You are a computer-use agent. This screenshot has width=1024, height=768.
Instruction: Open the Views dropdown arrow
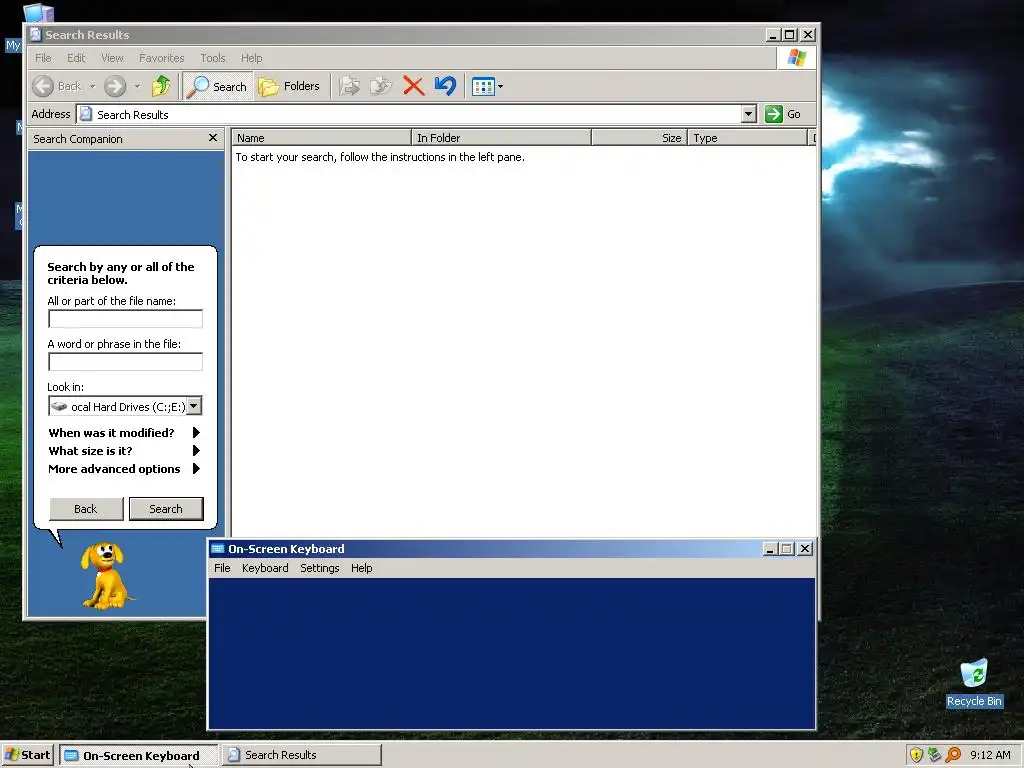[x=500, y=86]
